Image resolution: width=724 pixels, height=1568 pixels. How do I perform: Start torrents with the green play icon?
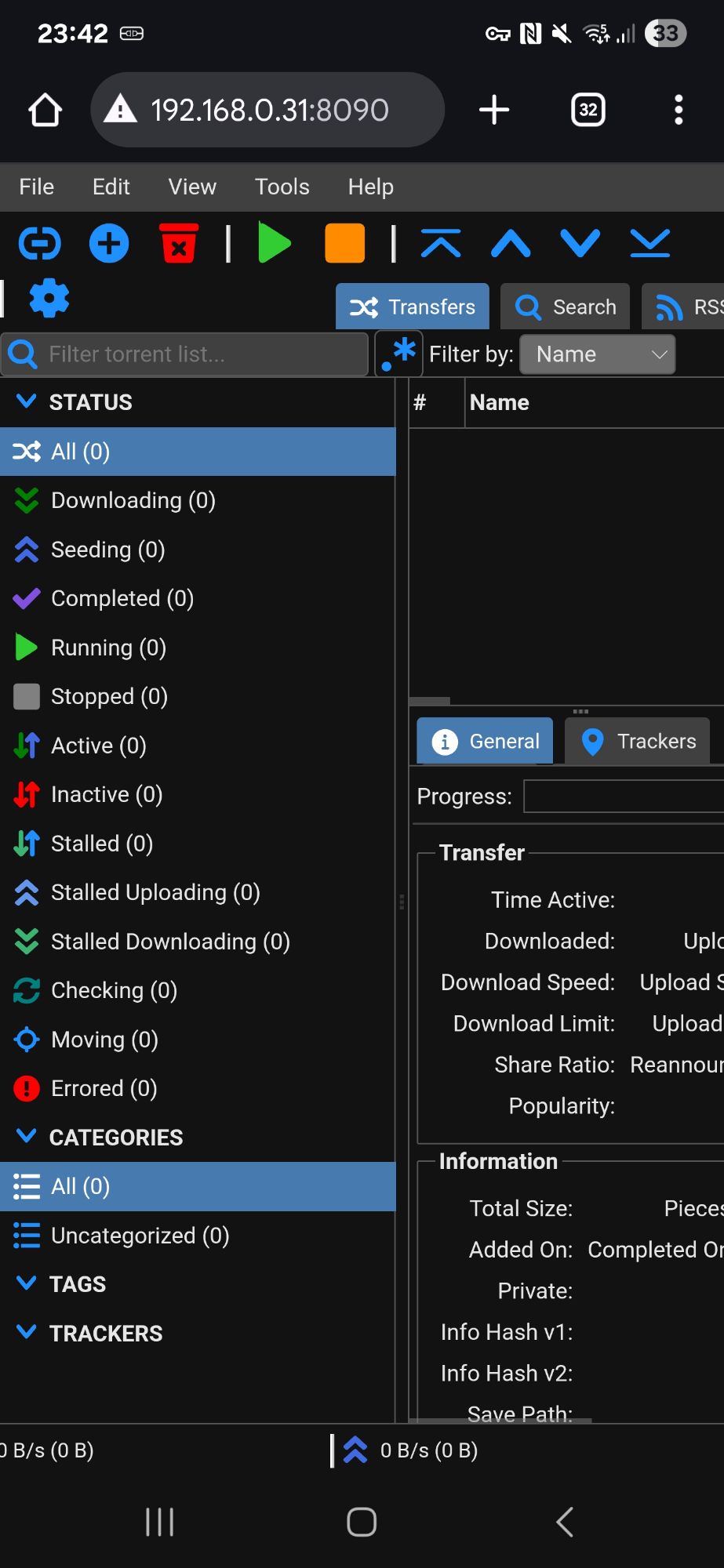[x=274, y=243]
